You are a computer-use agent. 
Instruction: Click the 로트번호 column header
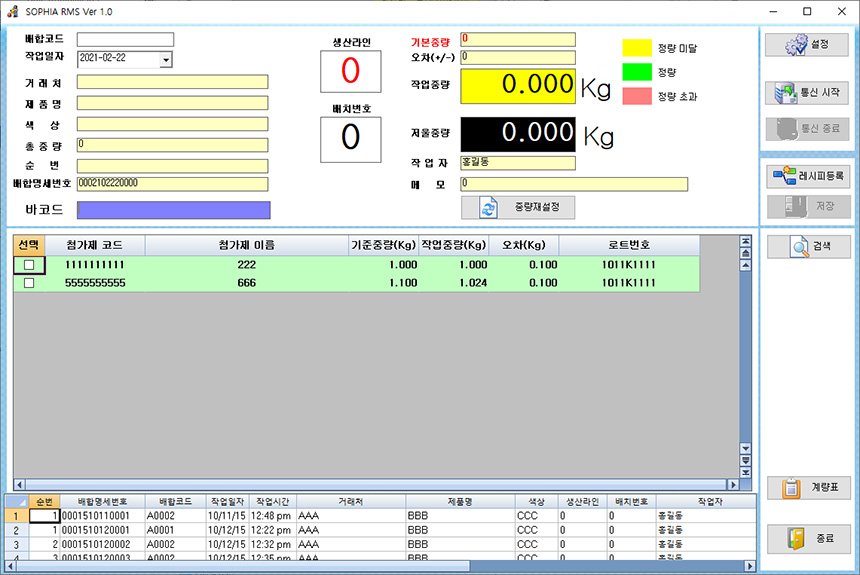pos(628,245)
